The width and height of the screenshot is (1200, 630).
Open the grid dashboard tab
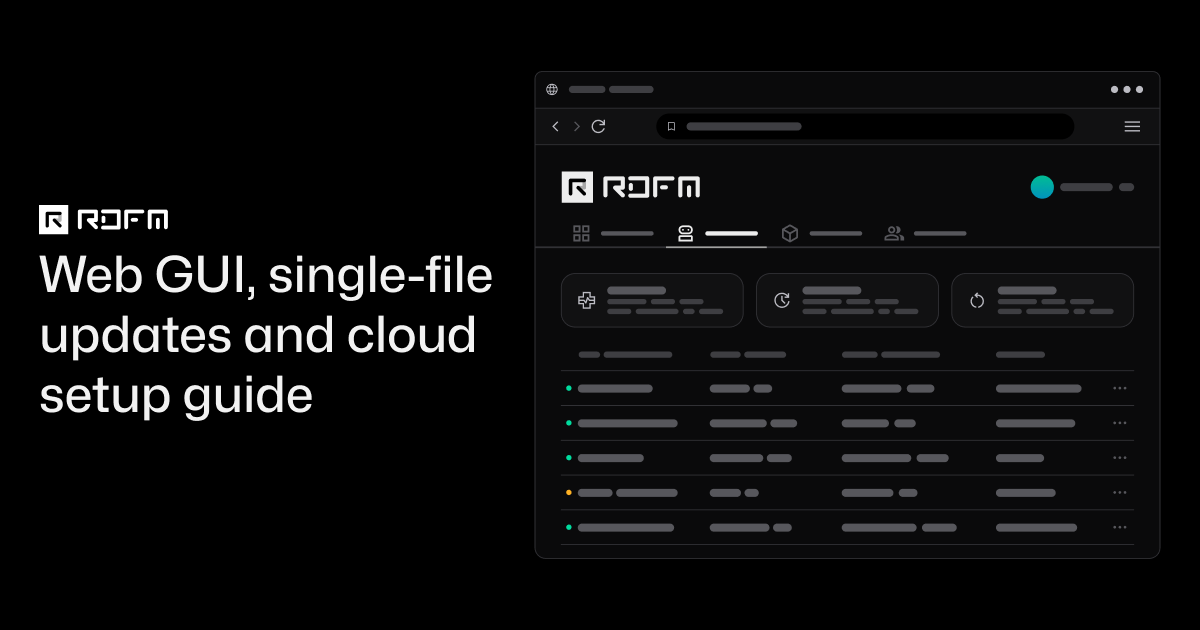click(x=612, y=233)
